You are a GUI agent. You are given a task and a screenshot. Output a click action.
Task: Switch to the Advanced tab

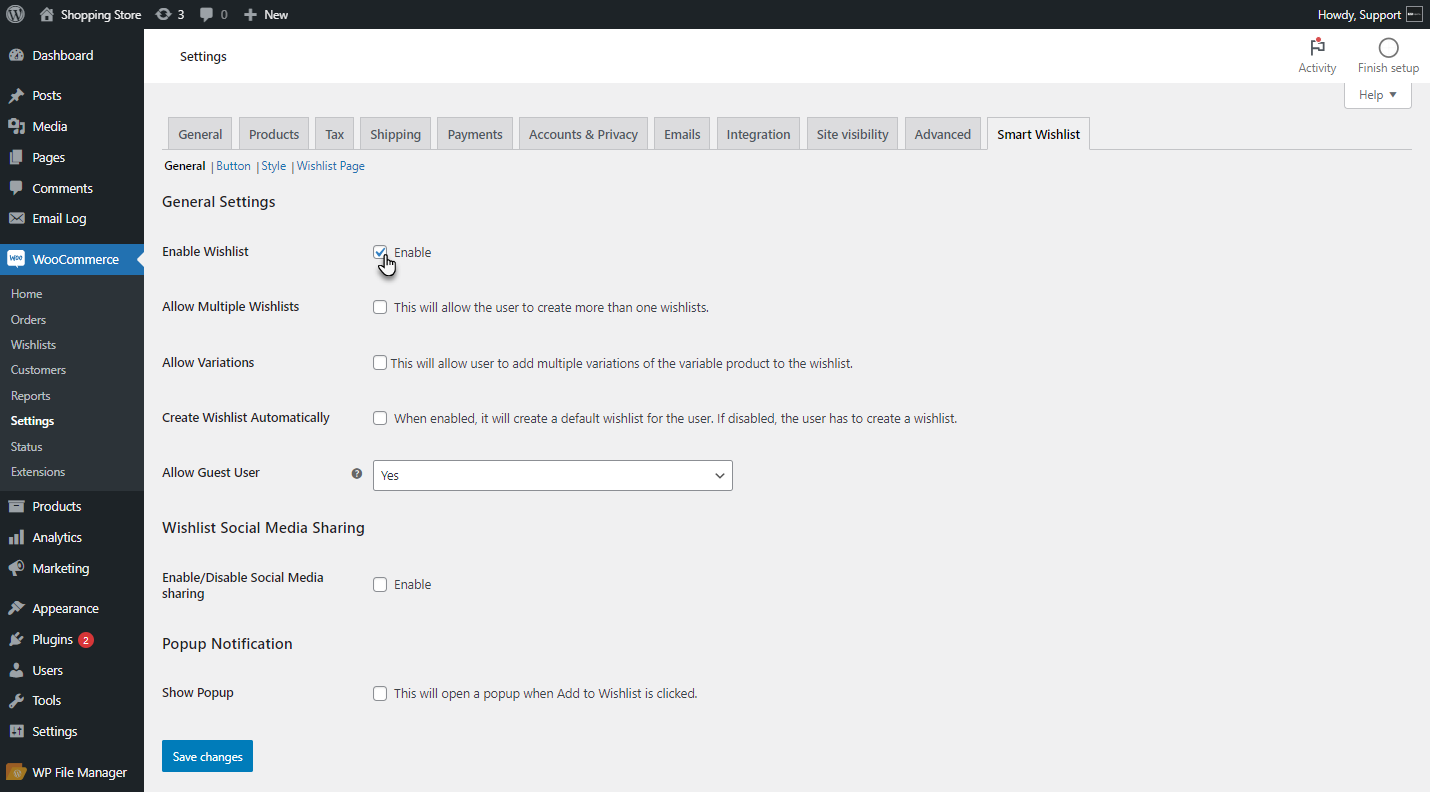pyautogui.click(x=943, y=134)
